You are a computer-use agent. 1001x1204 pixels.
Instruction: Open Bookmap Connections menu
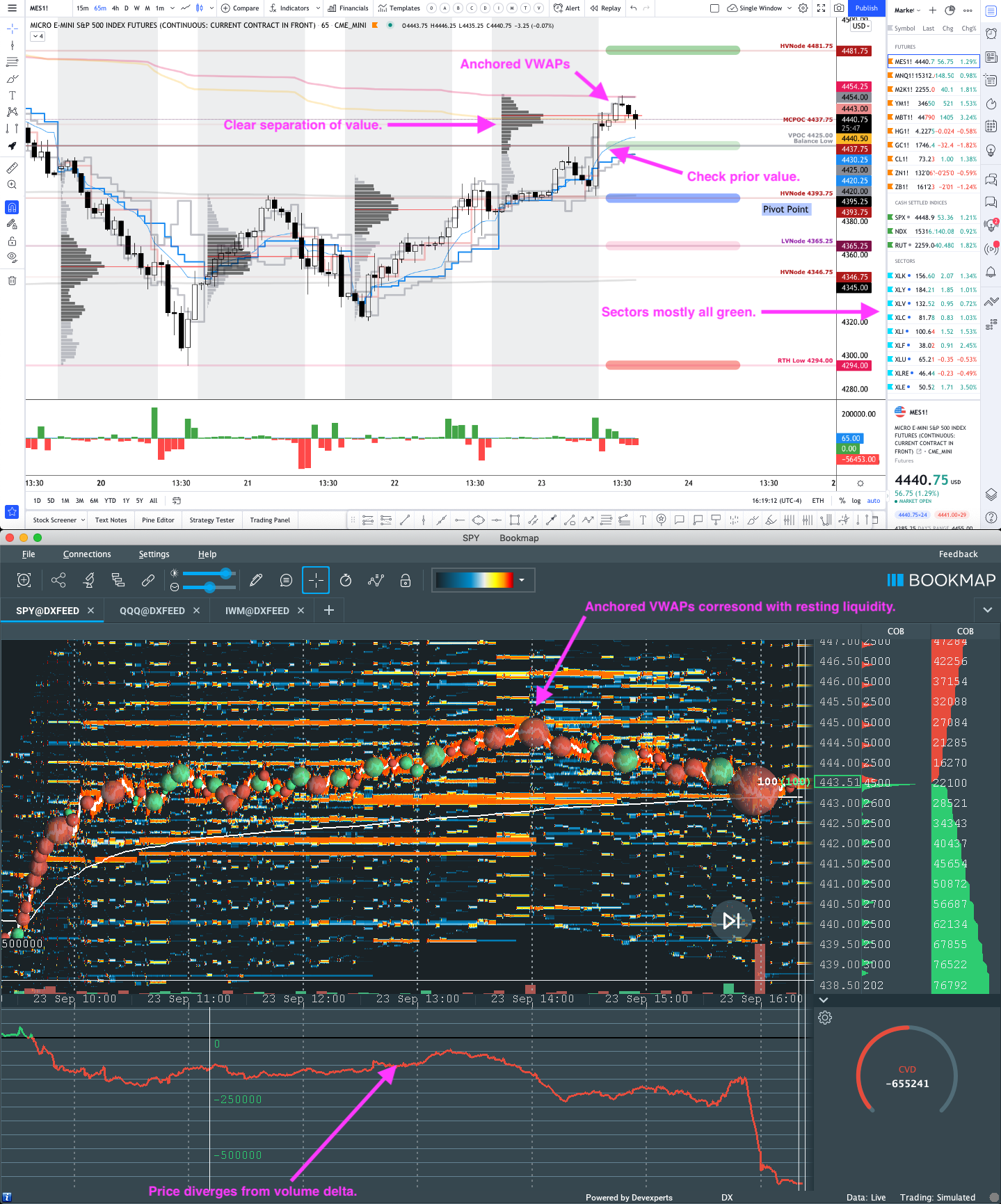click(x=87, y=554)
